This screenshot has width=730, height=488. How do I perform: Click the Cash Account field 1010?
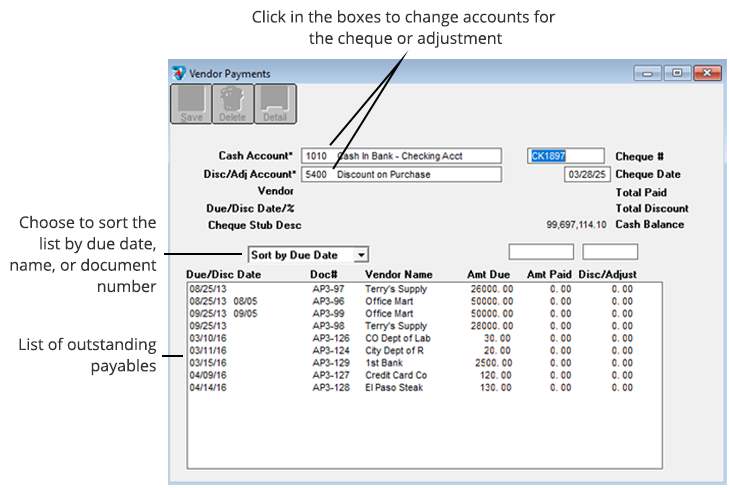coord(401,156)
